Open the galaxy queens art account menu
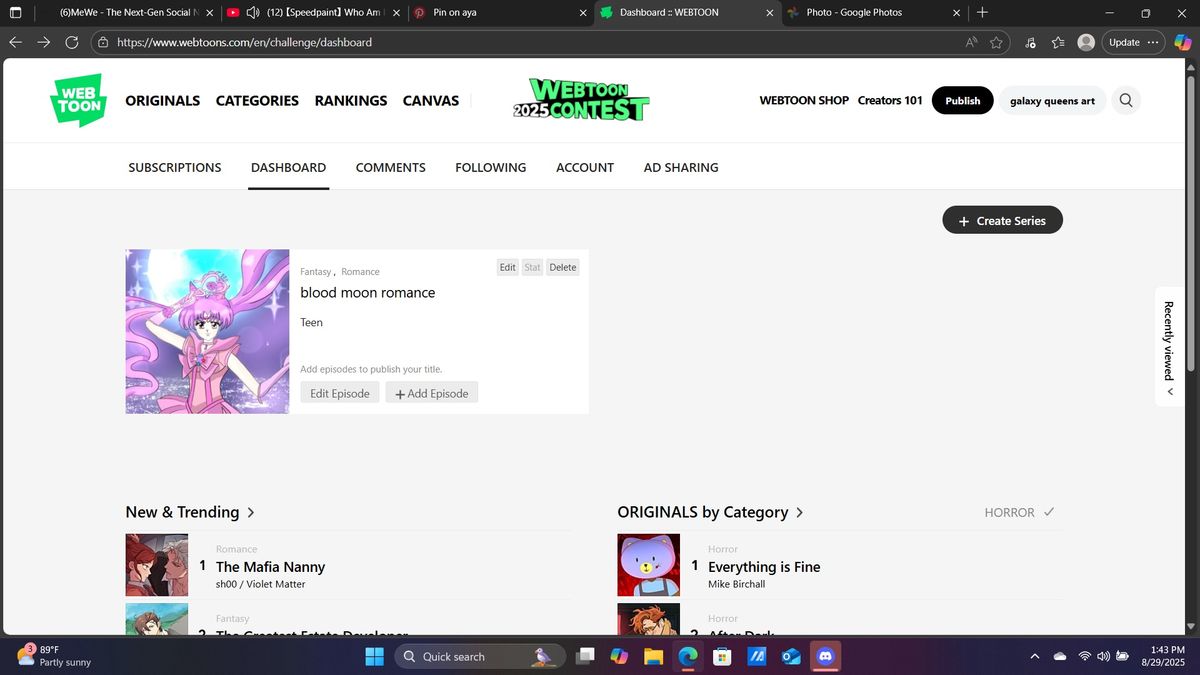Screen dimensions: 1200x675 (1052, 101)
